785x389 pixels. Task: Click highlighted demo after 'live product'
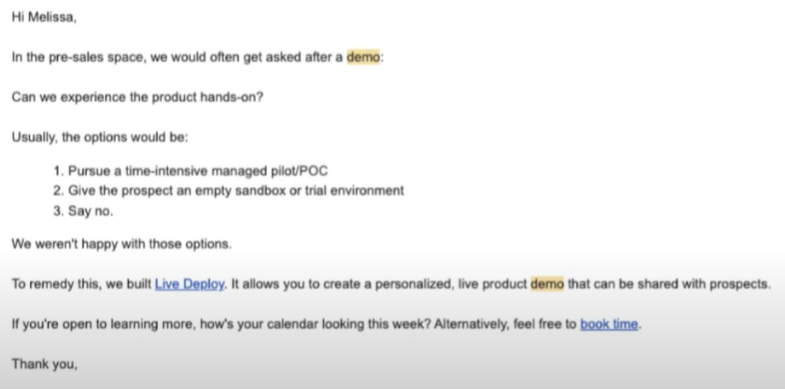click(x=547, y=284)
